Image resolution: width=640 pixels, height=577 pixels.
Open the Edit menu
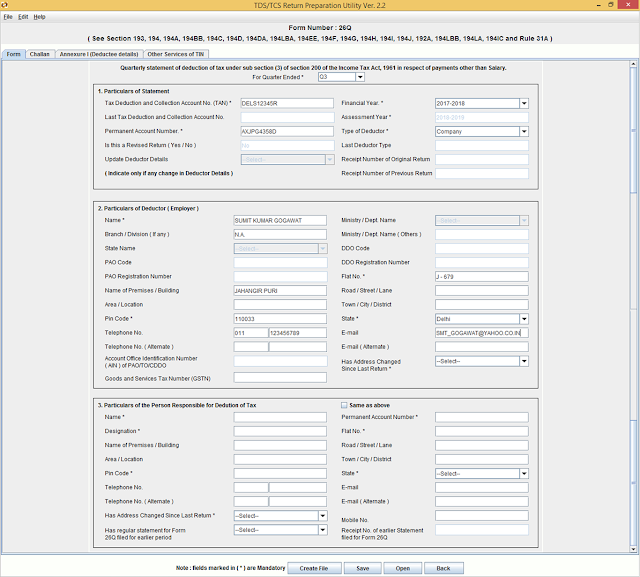coord(23,17)
